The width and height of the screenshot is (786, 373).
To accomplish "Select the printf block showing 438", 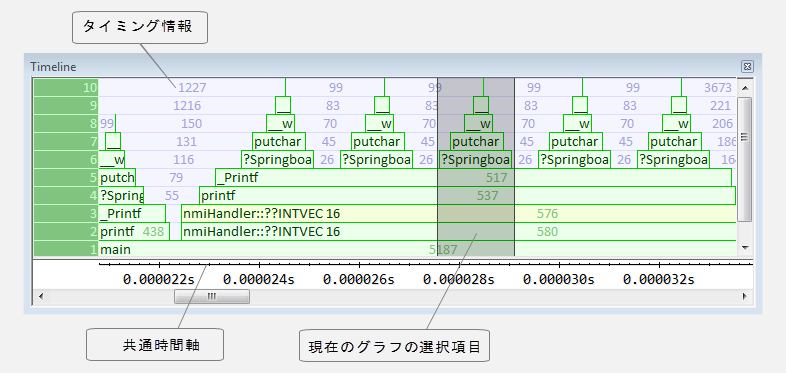I will 134,232.
